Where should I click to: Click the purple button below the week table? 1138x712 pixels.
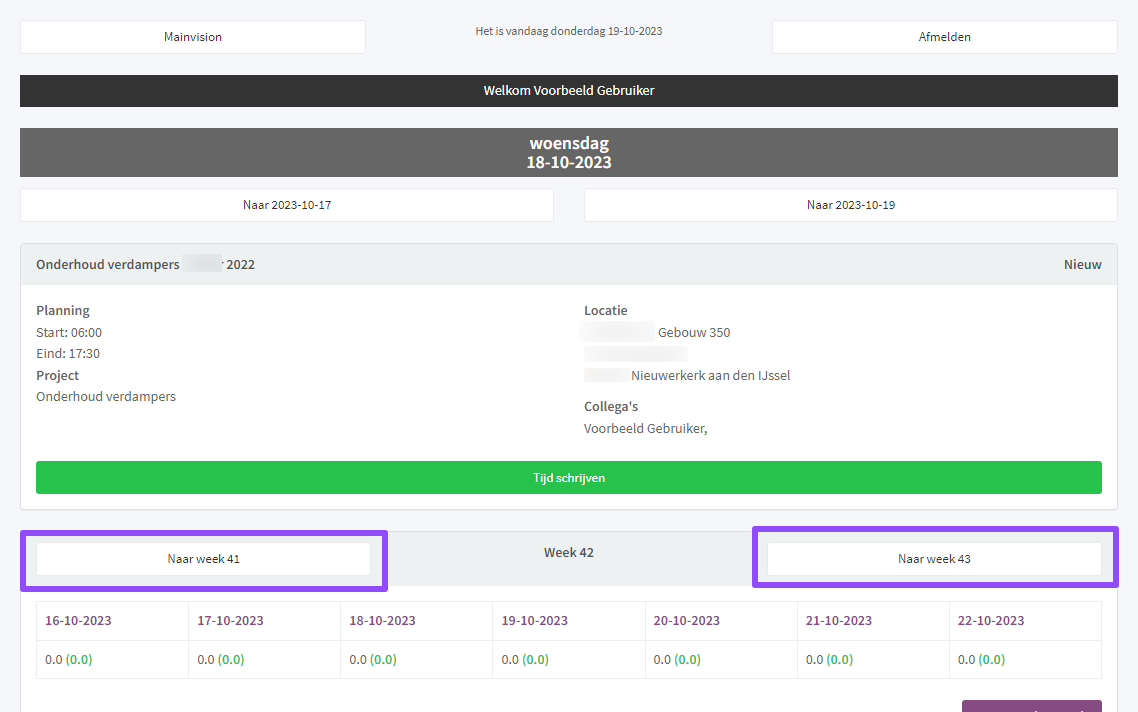pos(1031,706)
